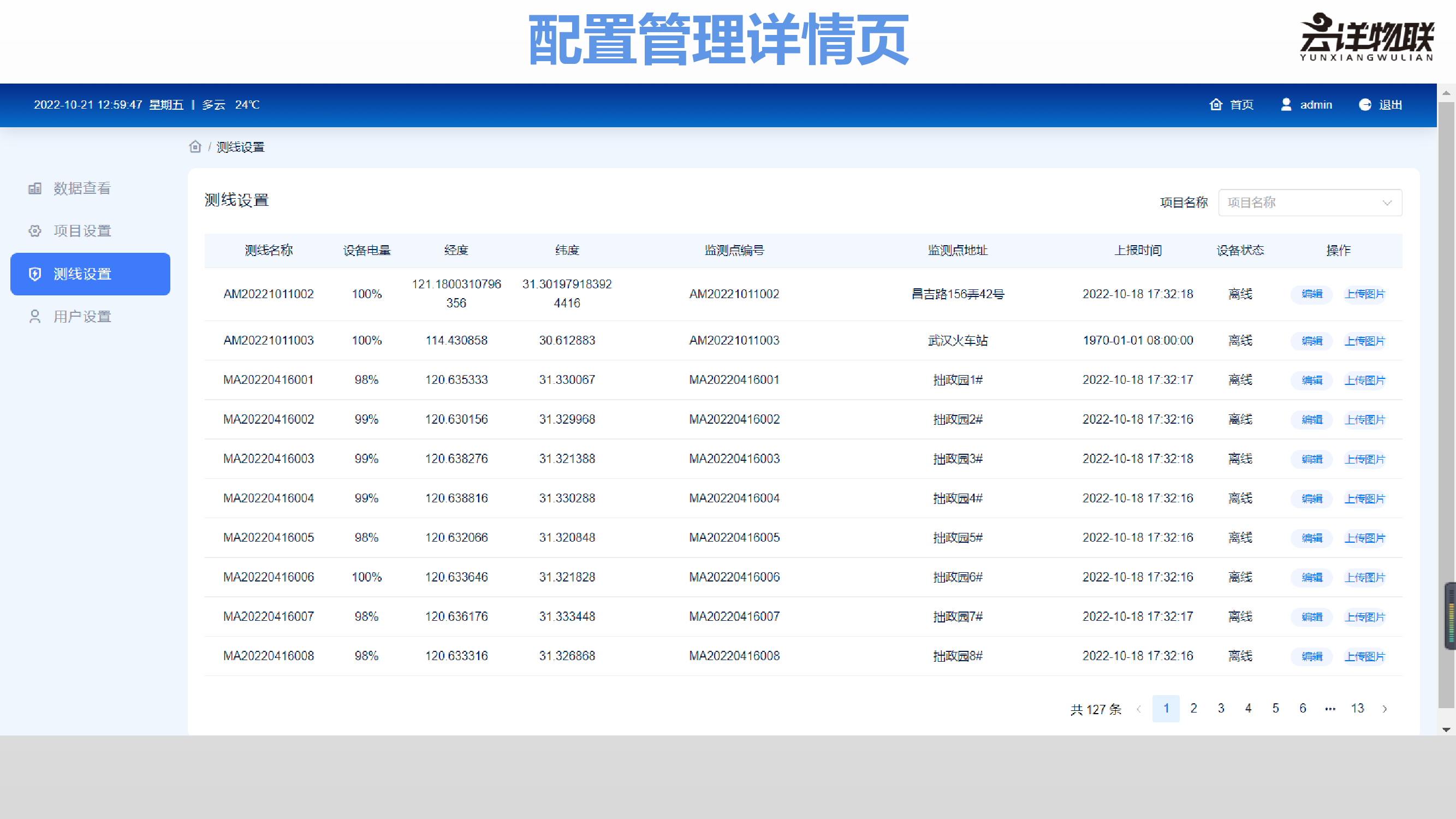Go to next page with right arrow
Screen dimensions: 1456x819
tap(1384, 709)
